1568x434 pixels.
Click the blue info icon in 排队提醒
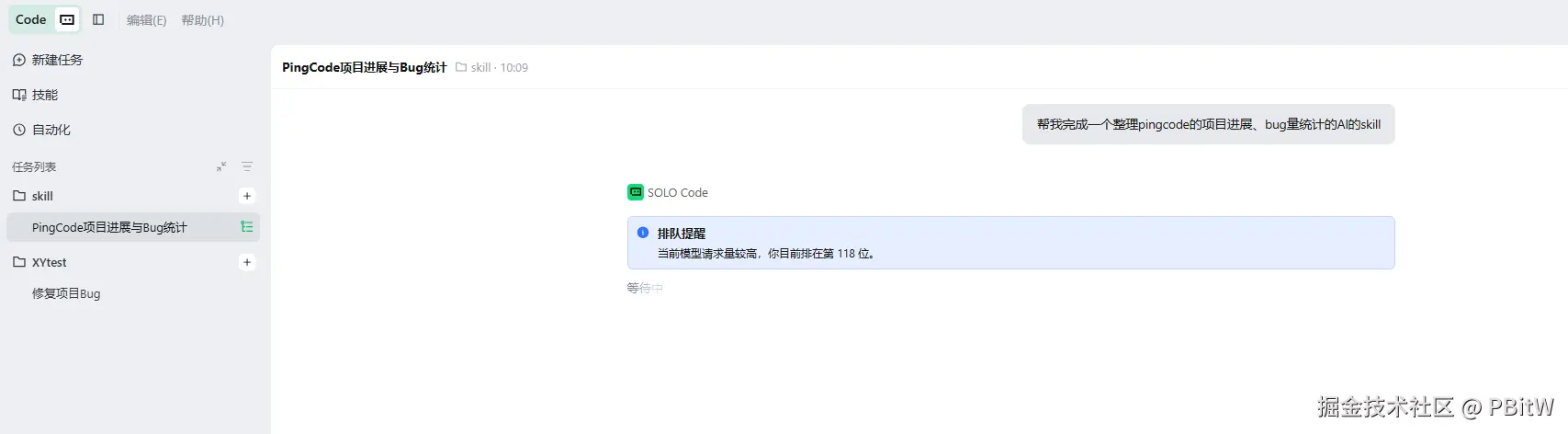pyautogui.click(x=643, y=233)
